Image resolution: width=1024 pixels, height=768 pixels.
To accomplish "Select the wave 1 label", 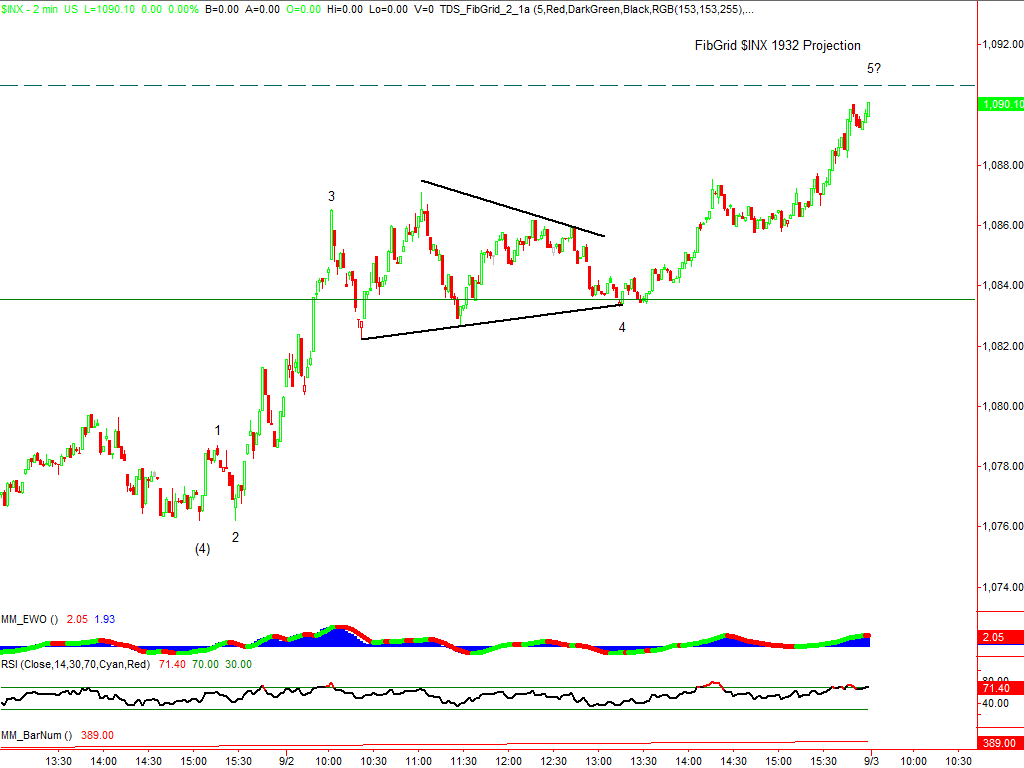I will (217, 430).
